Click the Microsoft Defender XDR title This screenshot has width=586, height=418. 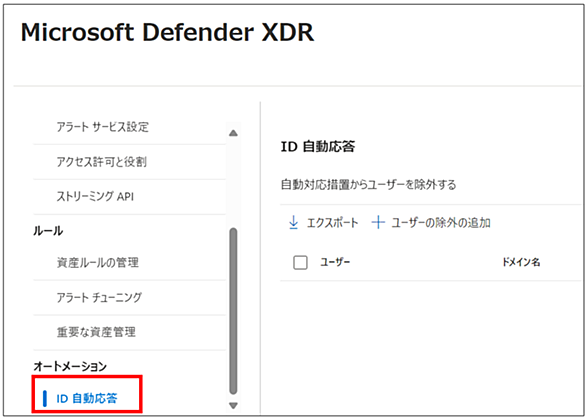[167, 33]
